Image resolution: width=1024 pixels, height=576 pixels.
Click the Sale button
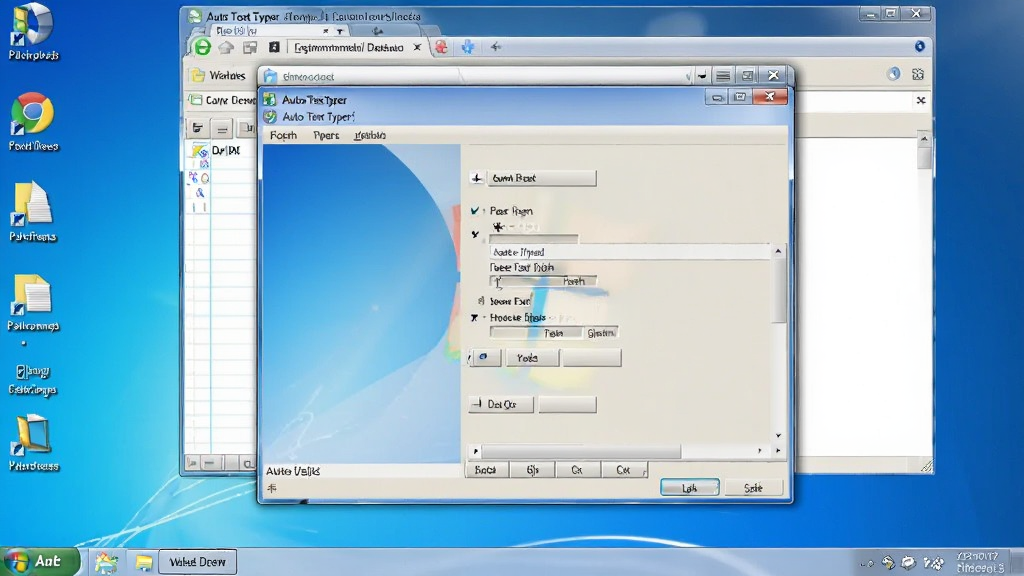pos(753,488)
